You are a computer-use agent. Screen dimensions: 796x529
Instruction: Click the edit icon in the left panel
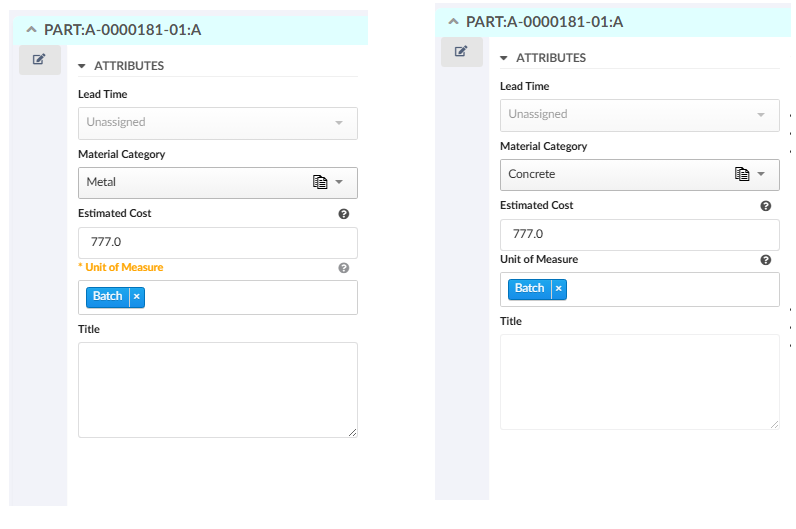click(x=39, y=59)
